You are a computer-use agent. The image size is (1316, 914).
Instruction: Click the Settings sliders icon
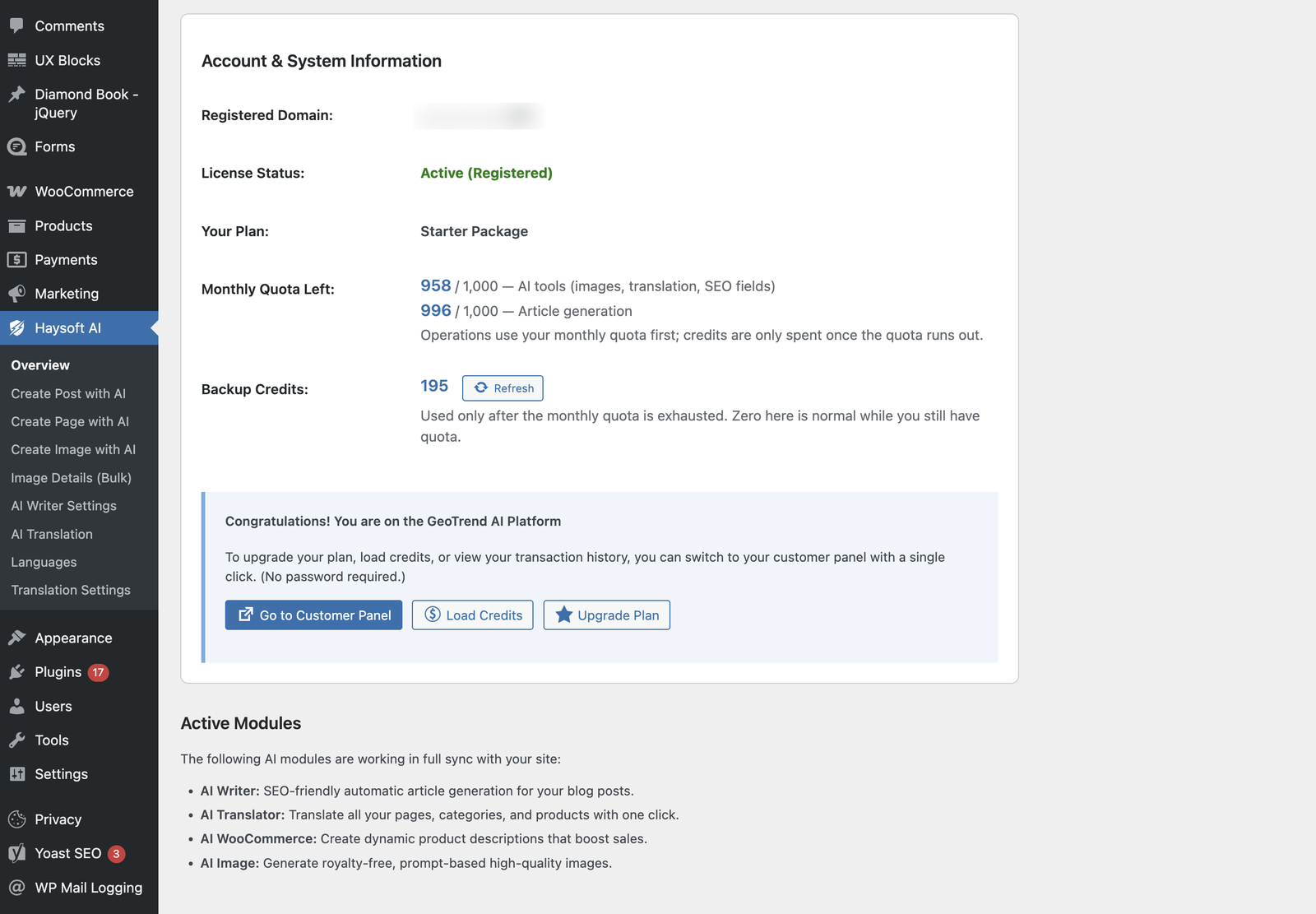point(16,774)
